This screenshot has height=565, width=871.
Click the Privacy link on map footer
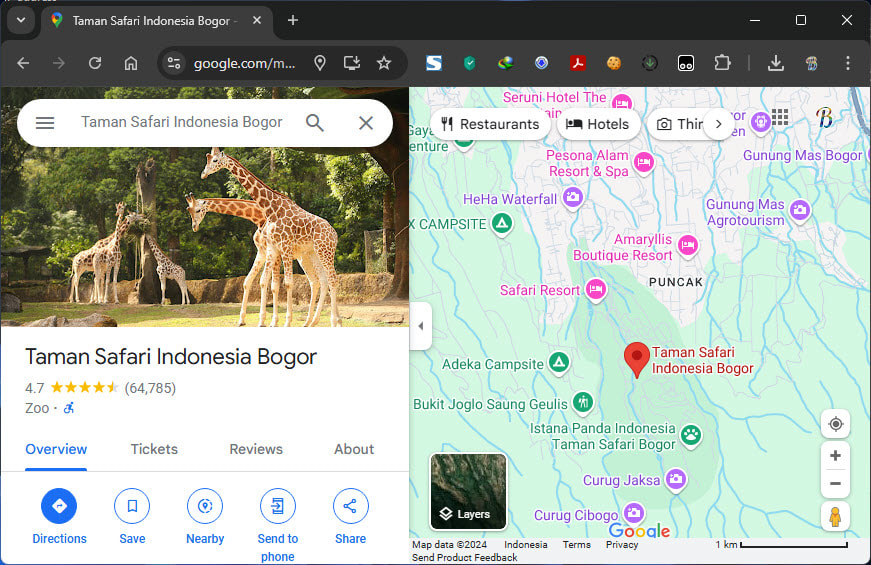622,544
